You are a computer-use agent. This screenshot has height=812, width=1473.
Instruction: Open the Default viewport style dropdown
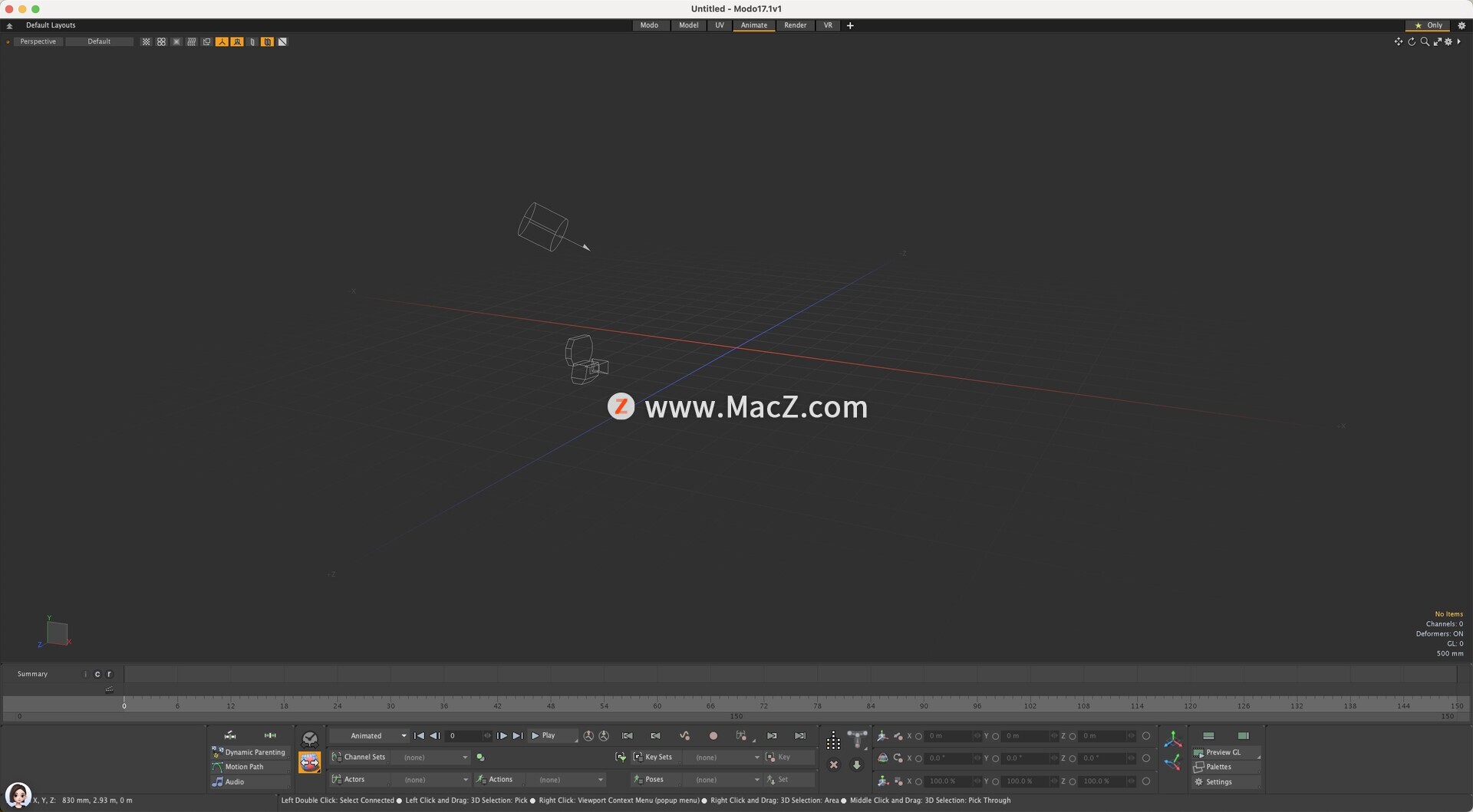[x=99, y=41]
